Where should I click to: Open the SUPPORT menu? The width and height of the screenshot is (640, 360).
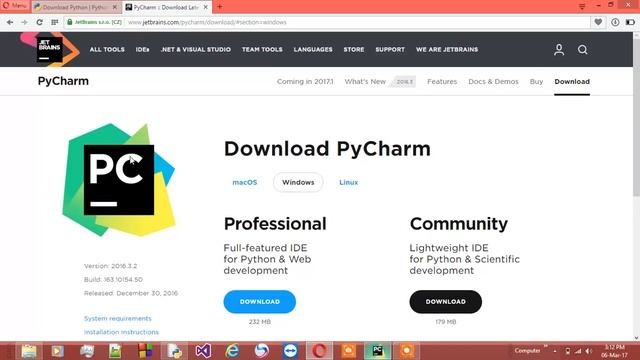(x=390, y=49)
